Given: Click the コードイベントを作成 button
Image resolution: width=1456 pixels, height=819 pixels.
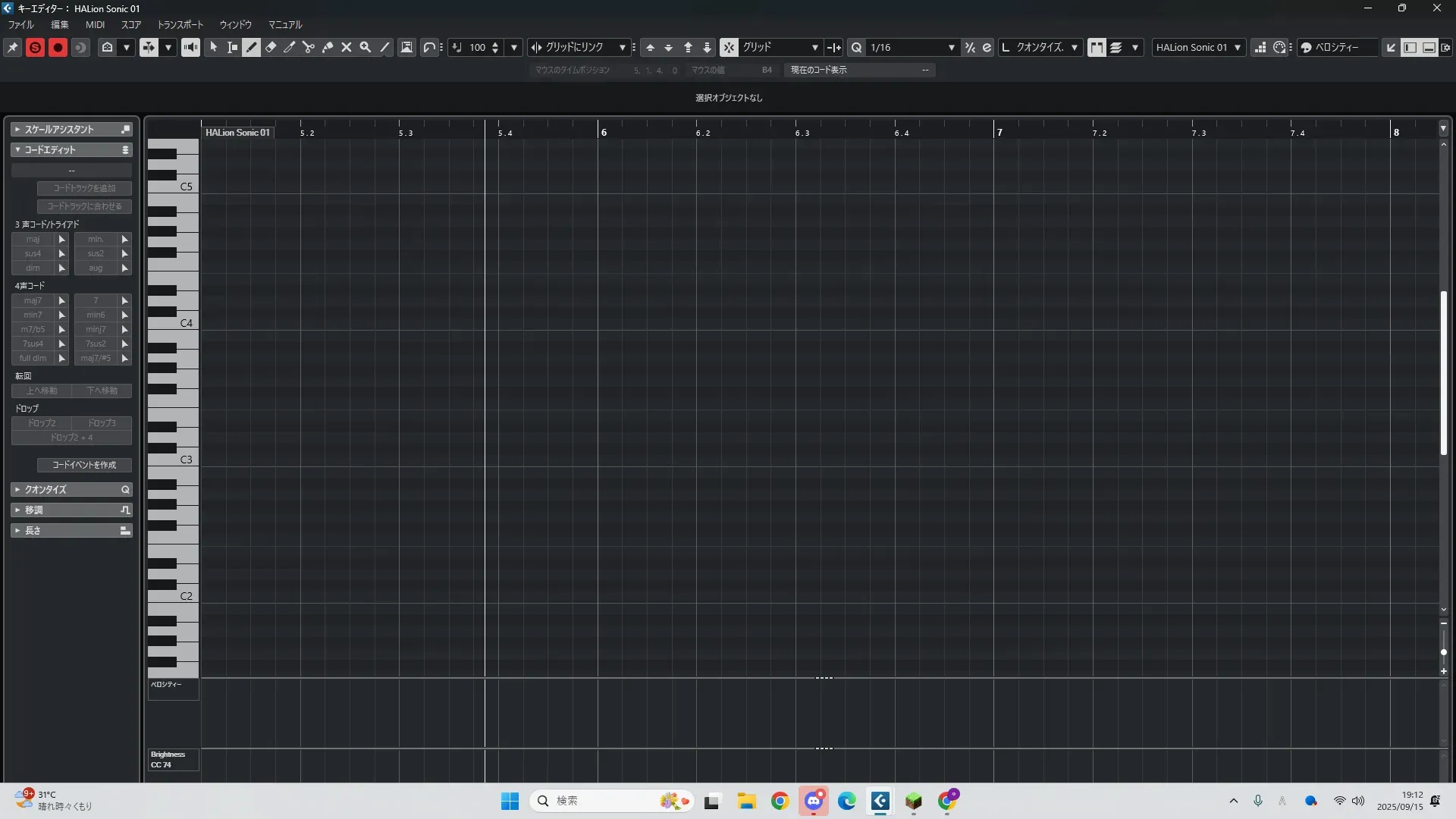Looking at the screenshot, I should (84, 465).
